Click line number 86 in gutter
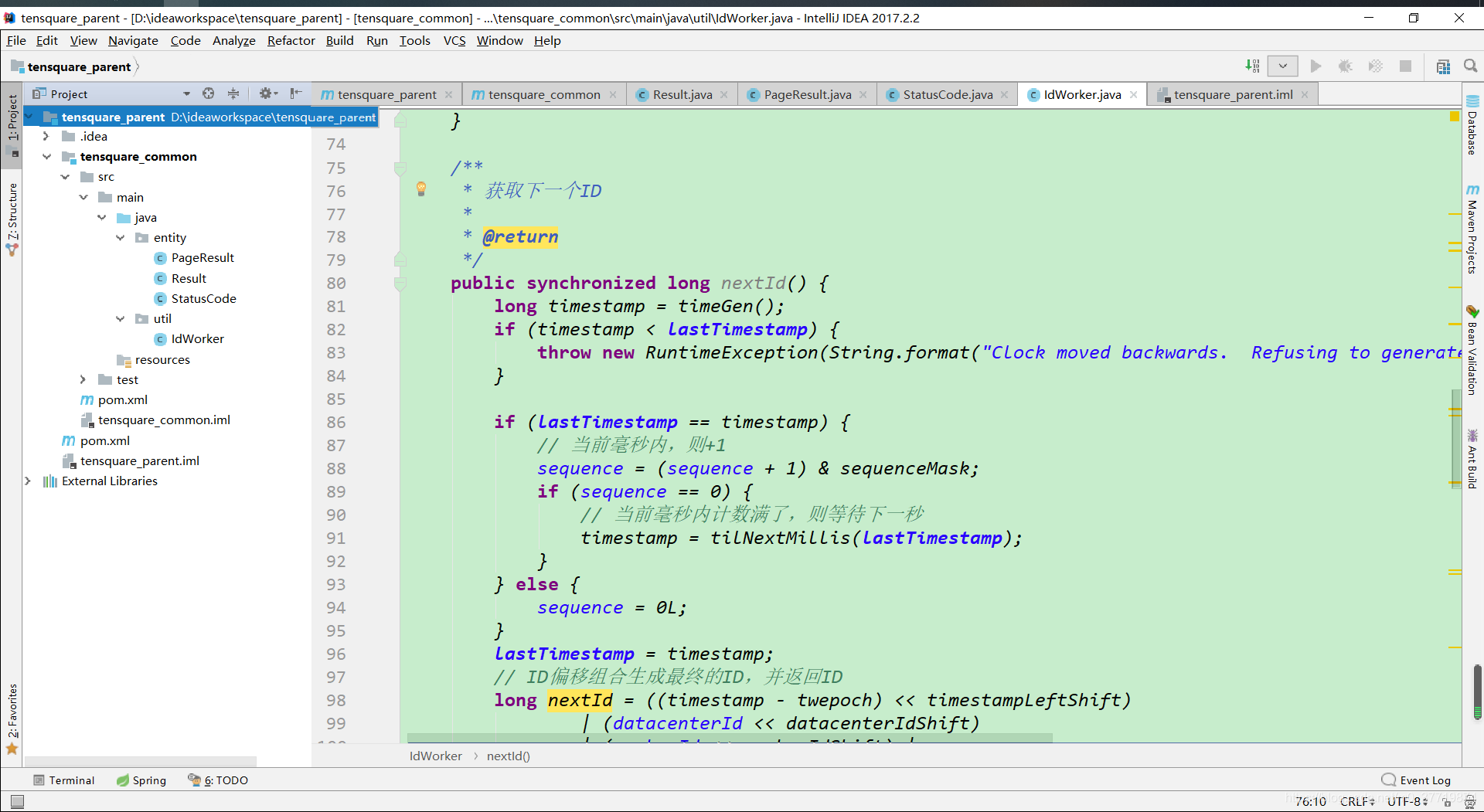This screenshot has height=812, width=1484. point(335,422)
